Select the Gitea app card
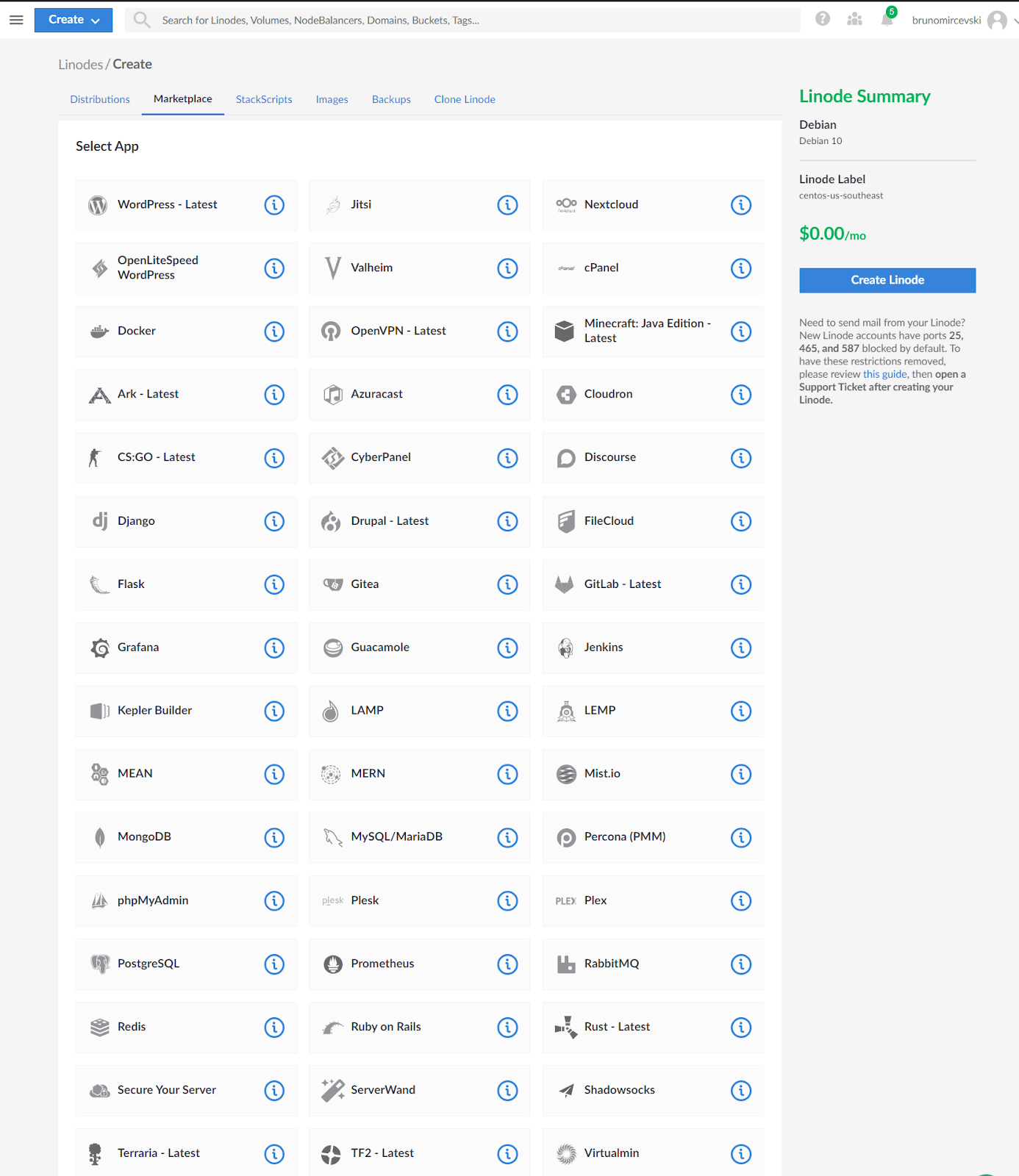Screen dimensions: 1019x1176 click(x=419, y=584)
